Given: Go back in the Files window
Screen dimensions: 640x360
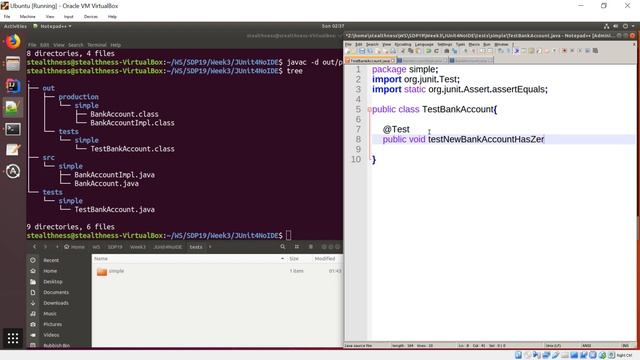Looking at the screenshot, I should [34, 247].
